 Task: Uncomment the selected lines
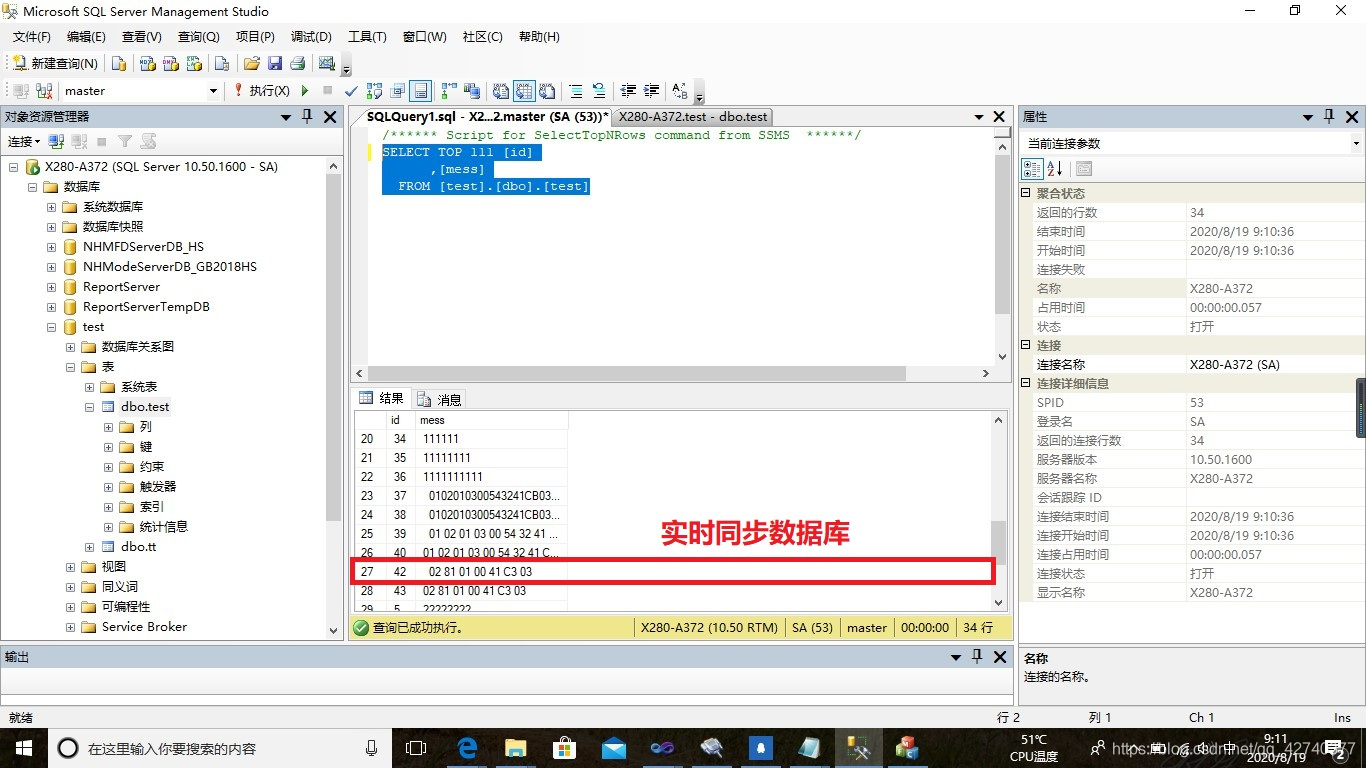(x=598, y=91)
